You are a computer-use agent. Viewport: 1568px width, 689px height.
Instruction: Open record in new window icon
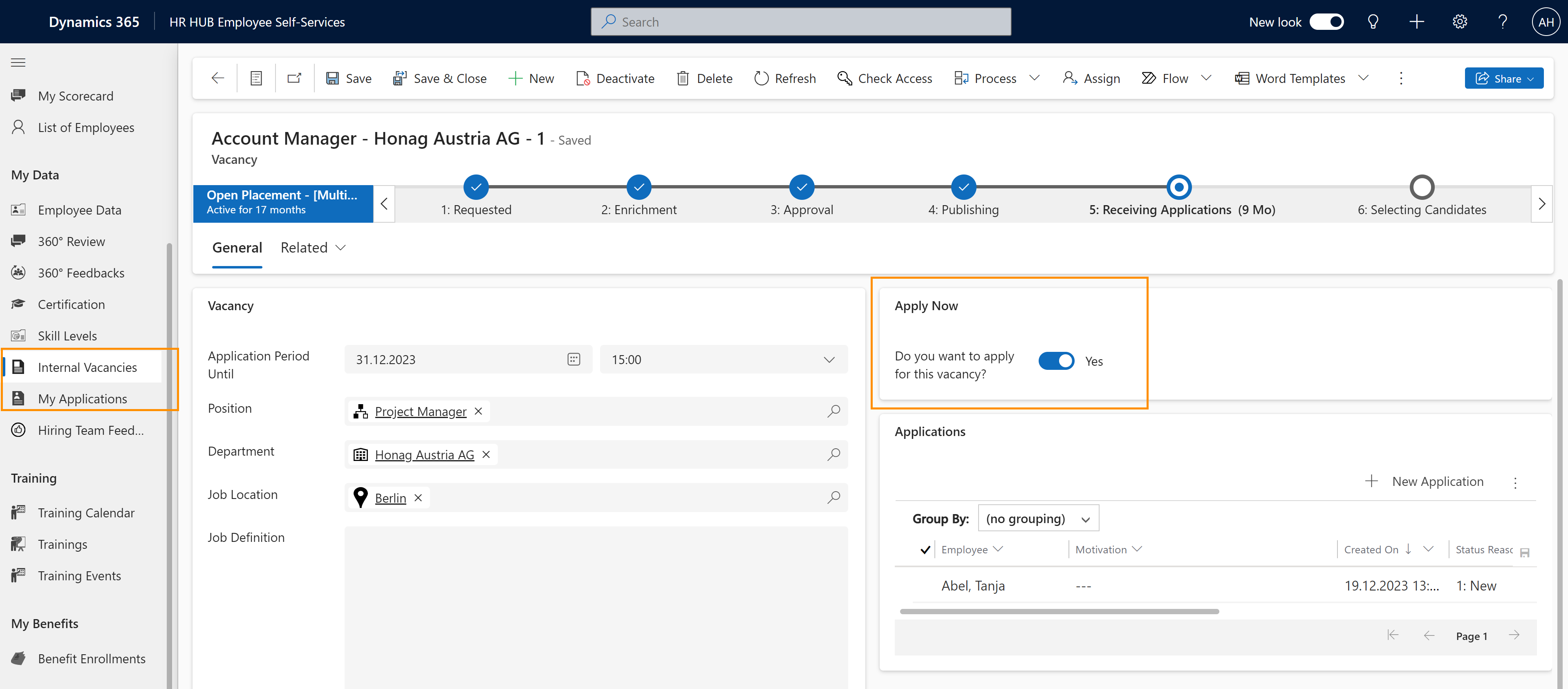pos(295,78)
